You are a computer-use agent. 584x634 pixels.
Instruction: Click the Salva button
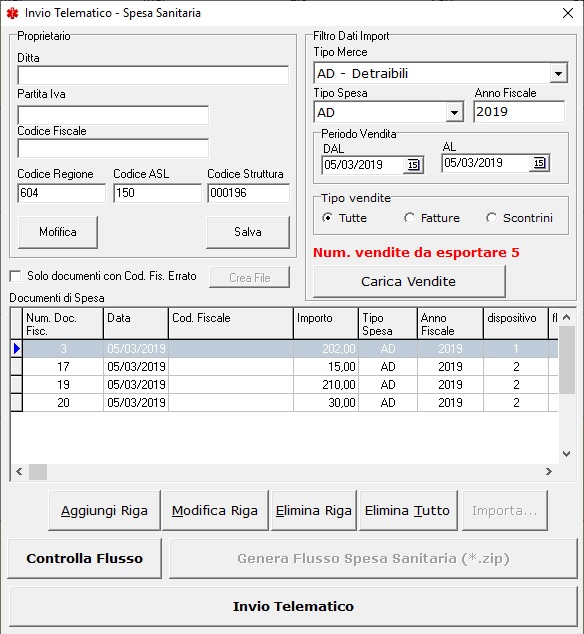(248, 232)
